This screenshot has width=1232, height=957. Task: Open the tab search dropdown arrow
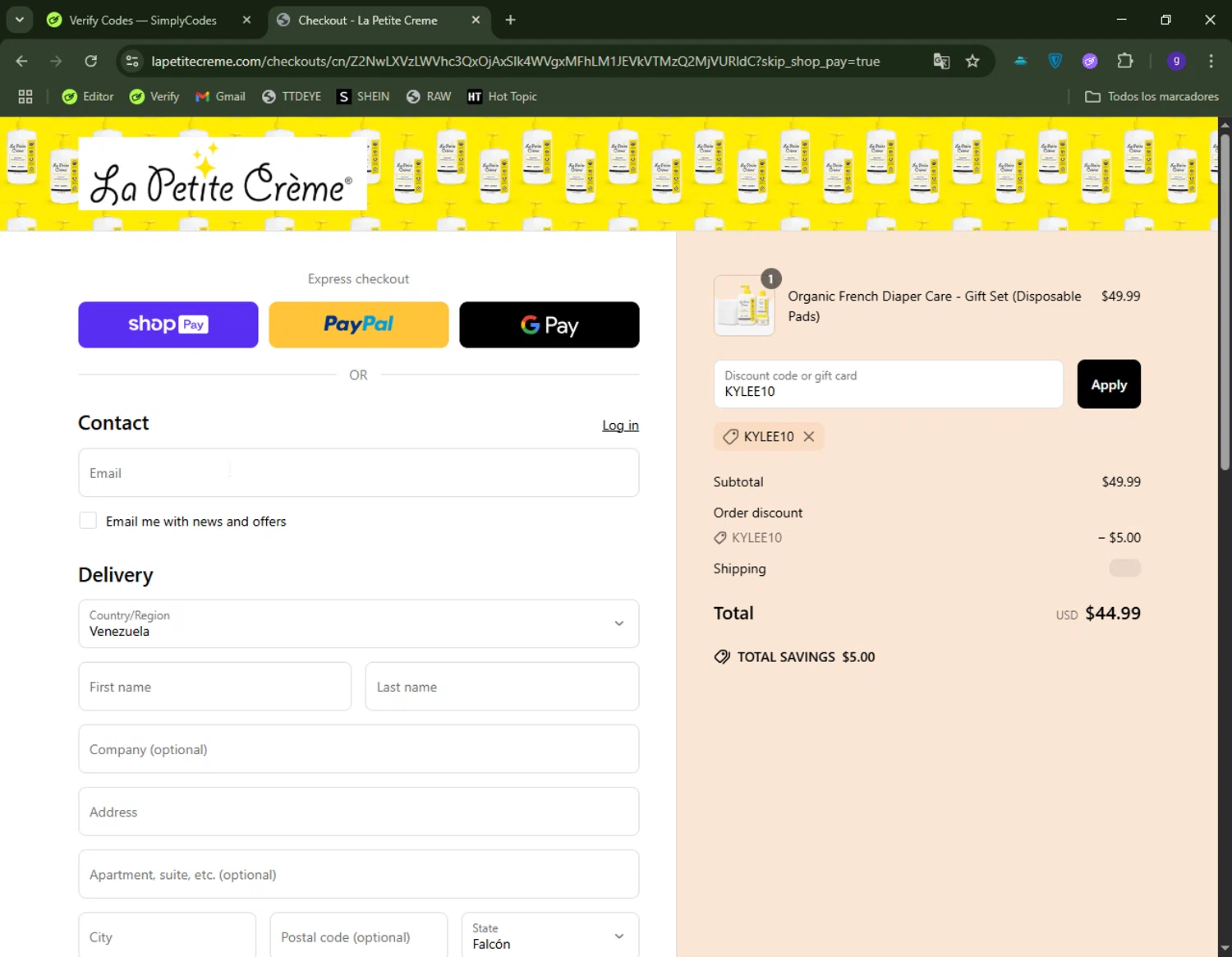point(19,20)
